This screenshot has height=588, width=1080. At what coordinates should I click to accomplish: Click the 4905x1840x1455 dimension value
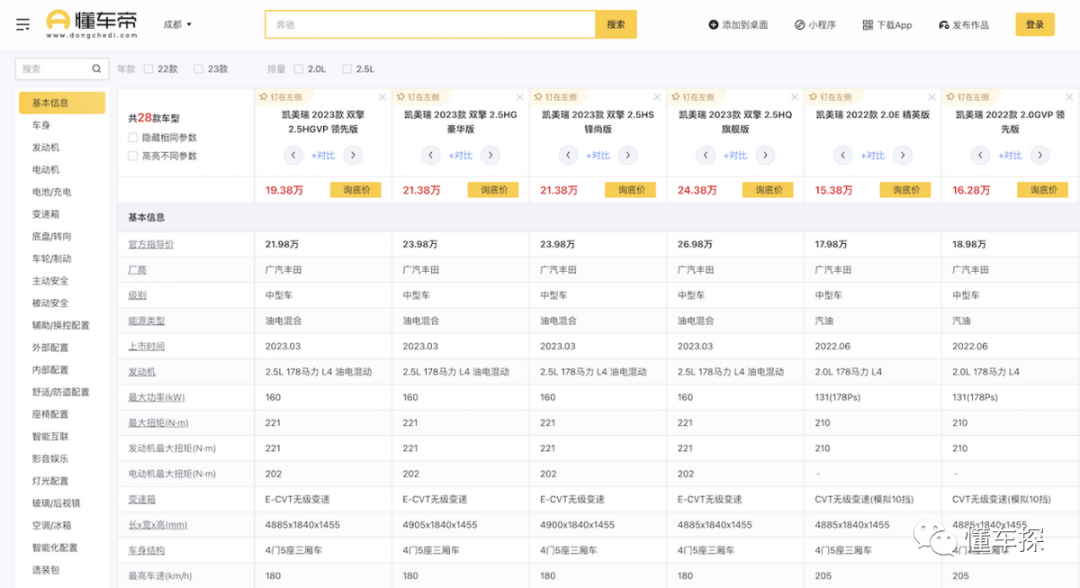click(439, 525)
